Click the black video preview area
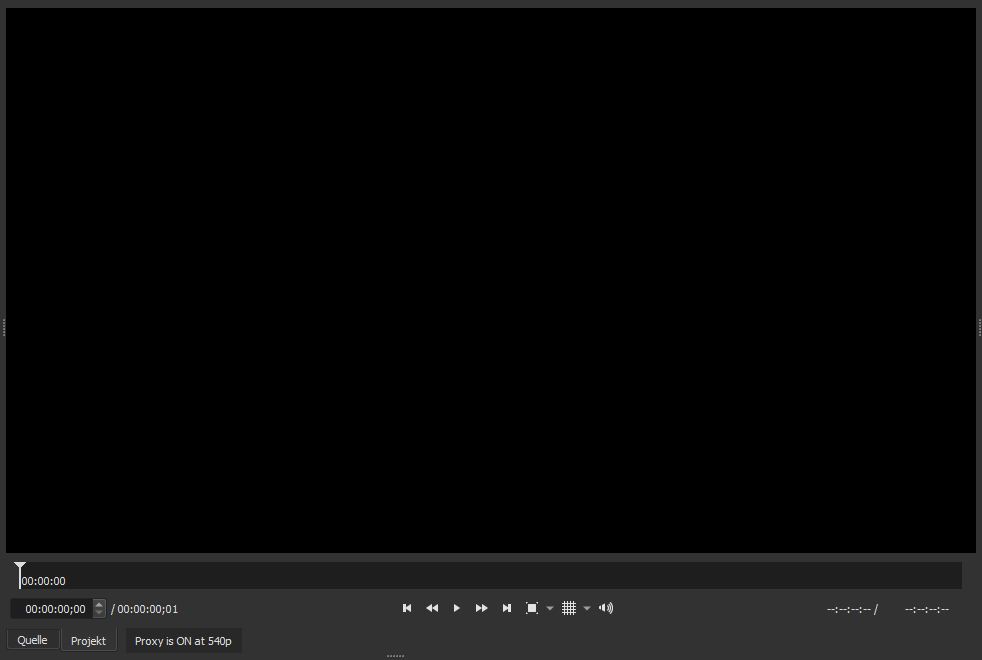Image resolution: width=982 pixels, height=660 pixels. point(490,280)
